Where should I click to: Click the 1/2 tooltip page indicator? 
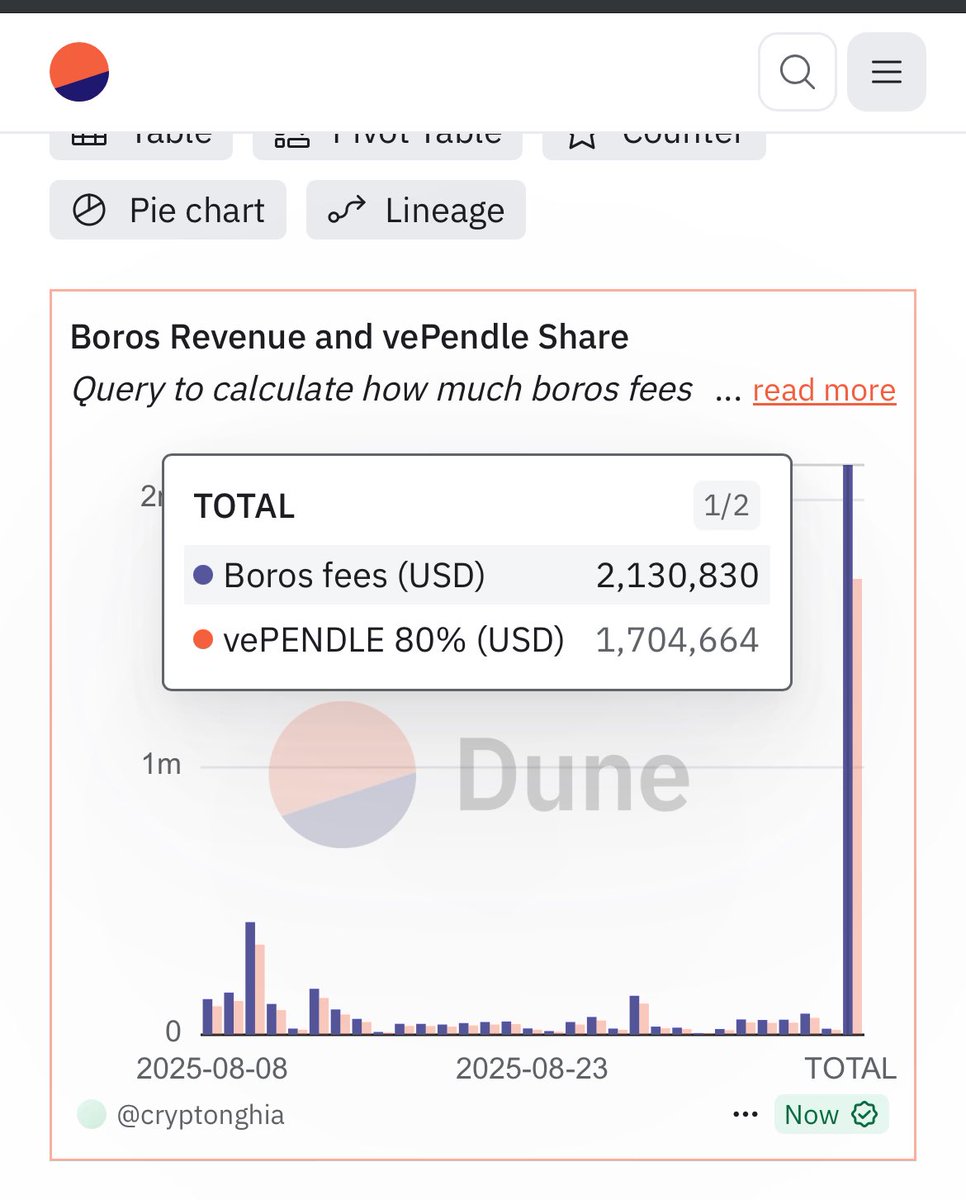(x=727, y=506)
